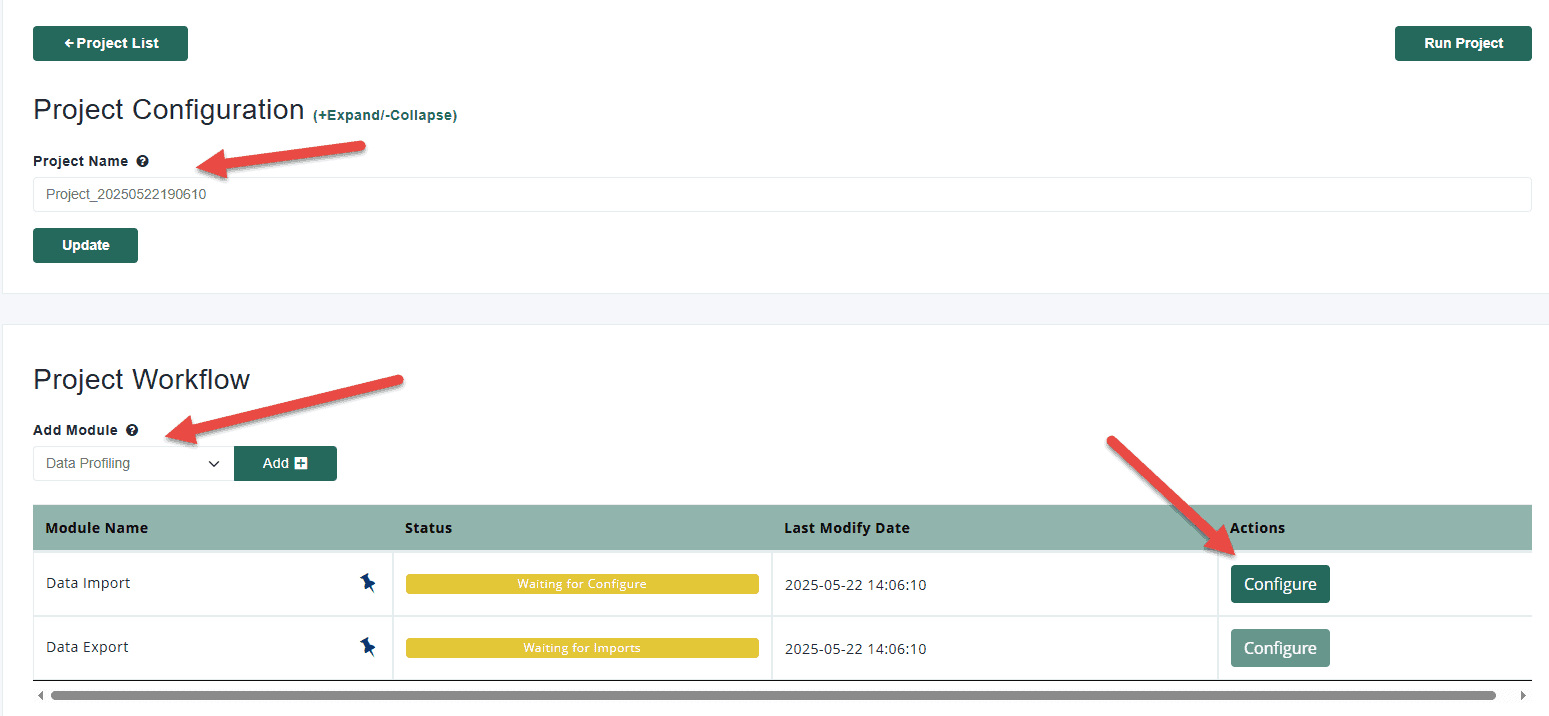Click the table scrollbar's left arrow

coord(40,695)
